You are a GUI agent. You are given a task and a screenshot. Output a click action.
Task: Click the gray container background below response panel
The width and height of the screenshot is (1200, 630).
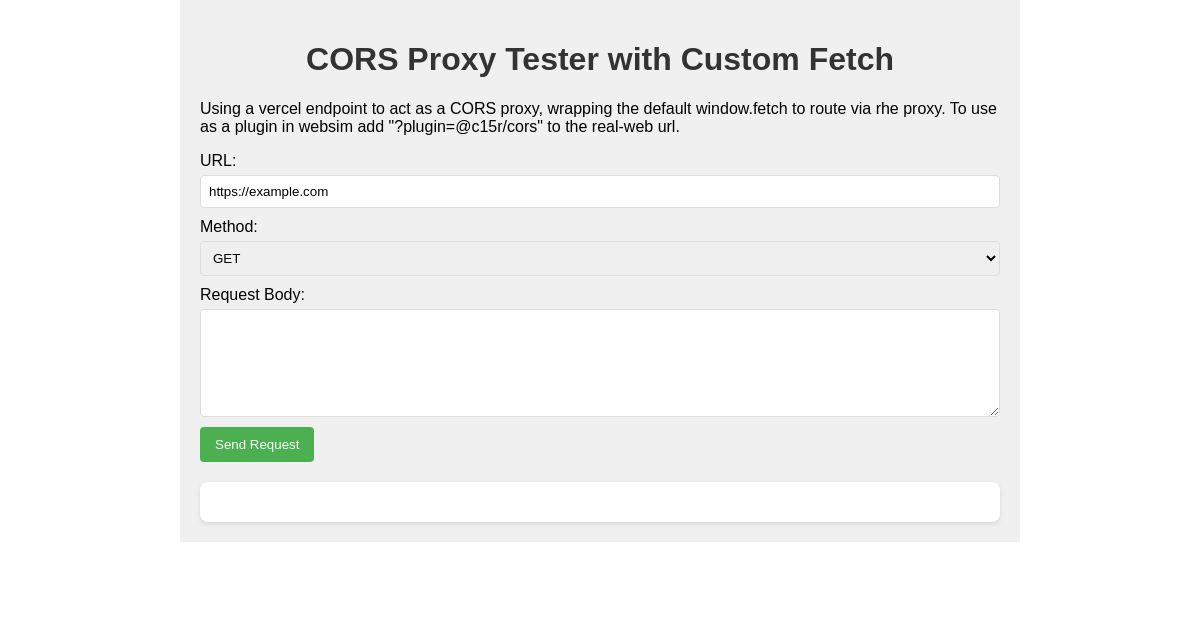click(600, 532)
